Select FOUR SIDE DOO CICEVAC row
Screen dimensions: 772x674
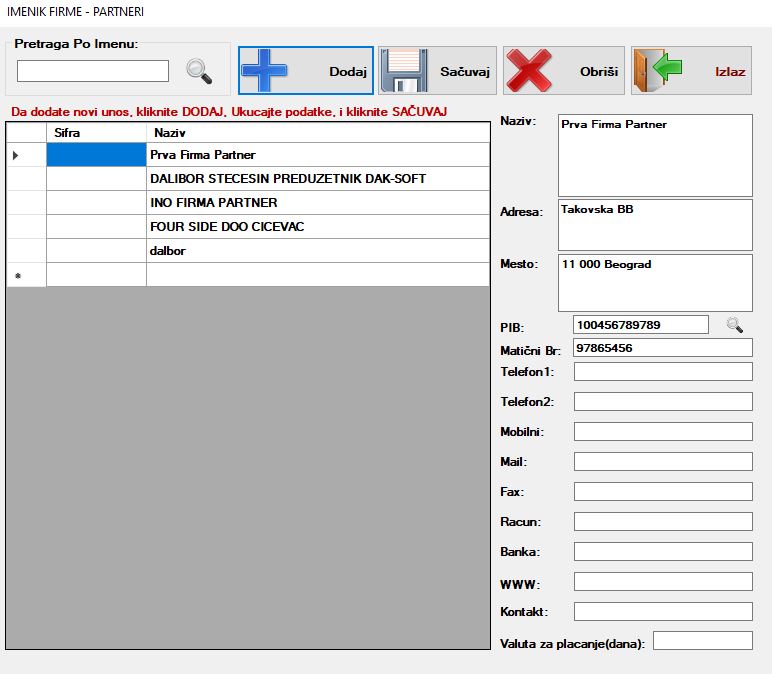pyautogui.click(x=318, y=227)
